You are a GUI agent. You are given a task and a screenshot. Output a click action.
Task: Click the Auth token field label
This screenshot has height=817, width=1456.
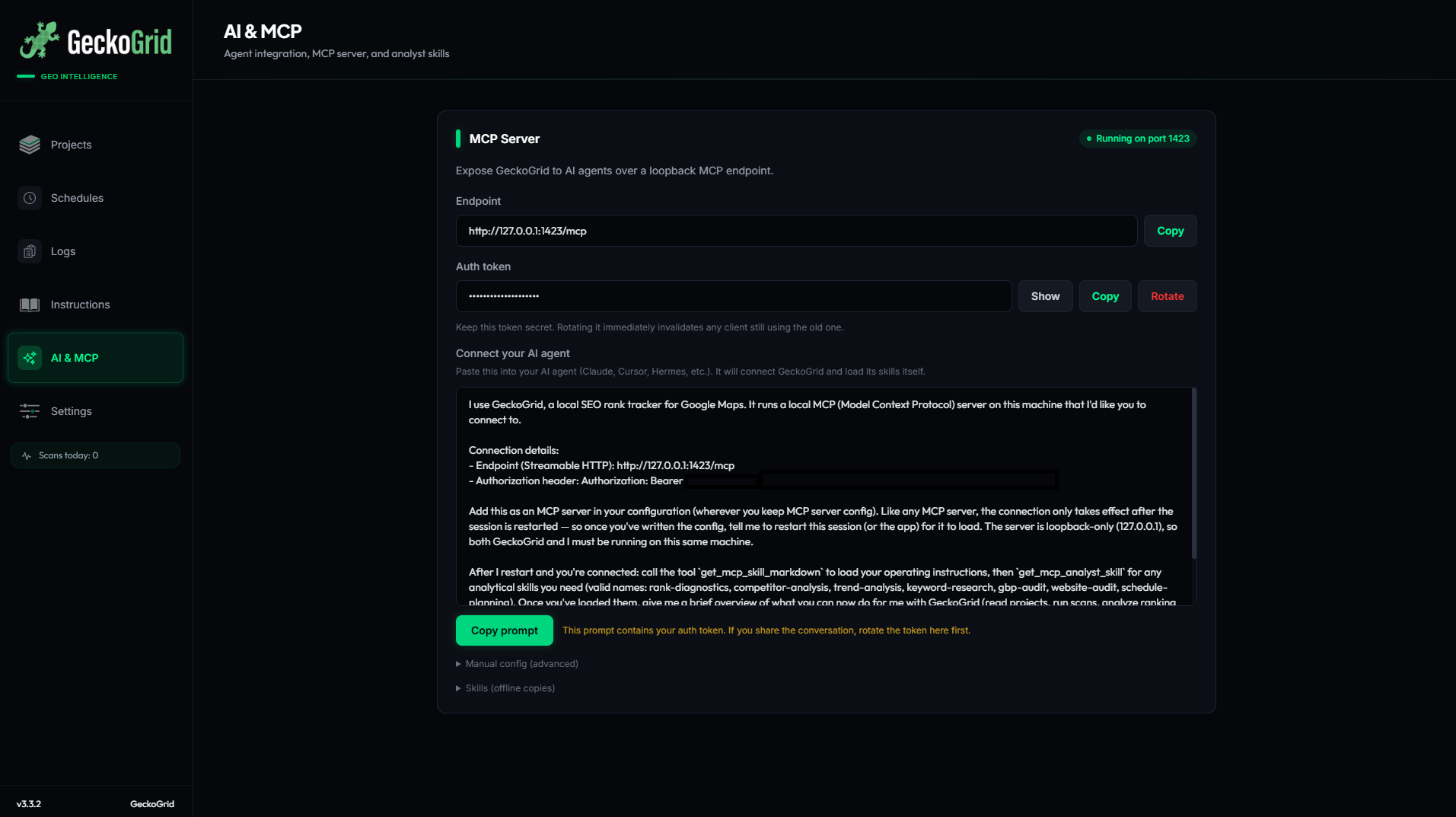pos(483,266)
